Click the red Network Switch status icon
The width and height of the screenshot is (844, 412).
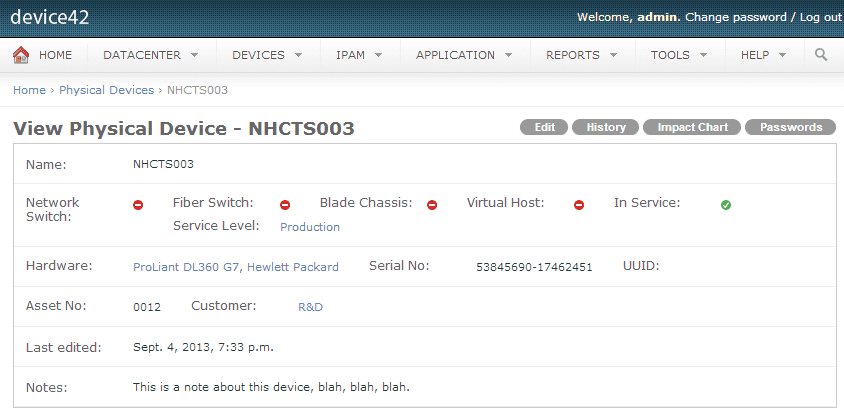pos(138,205)
